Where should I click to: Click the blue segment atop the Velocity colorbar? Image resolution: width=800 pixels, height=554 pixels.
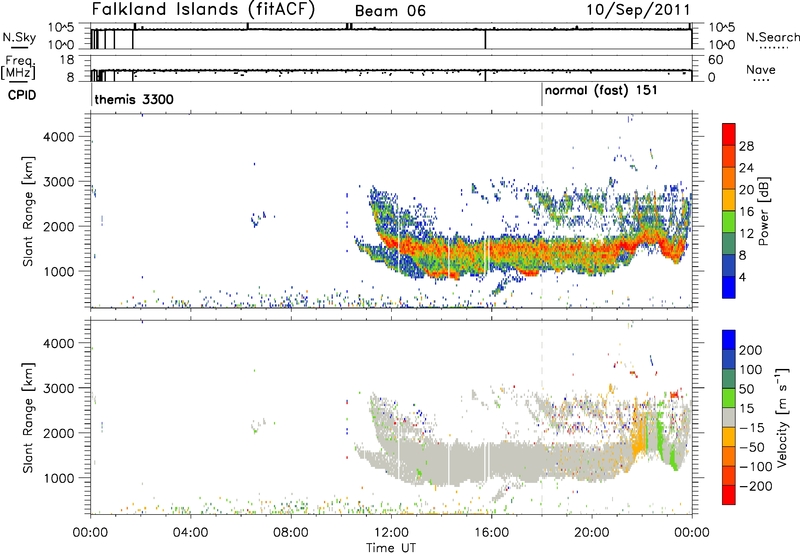coord(729,339)
